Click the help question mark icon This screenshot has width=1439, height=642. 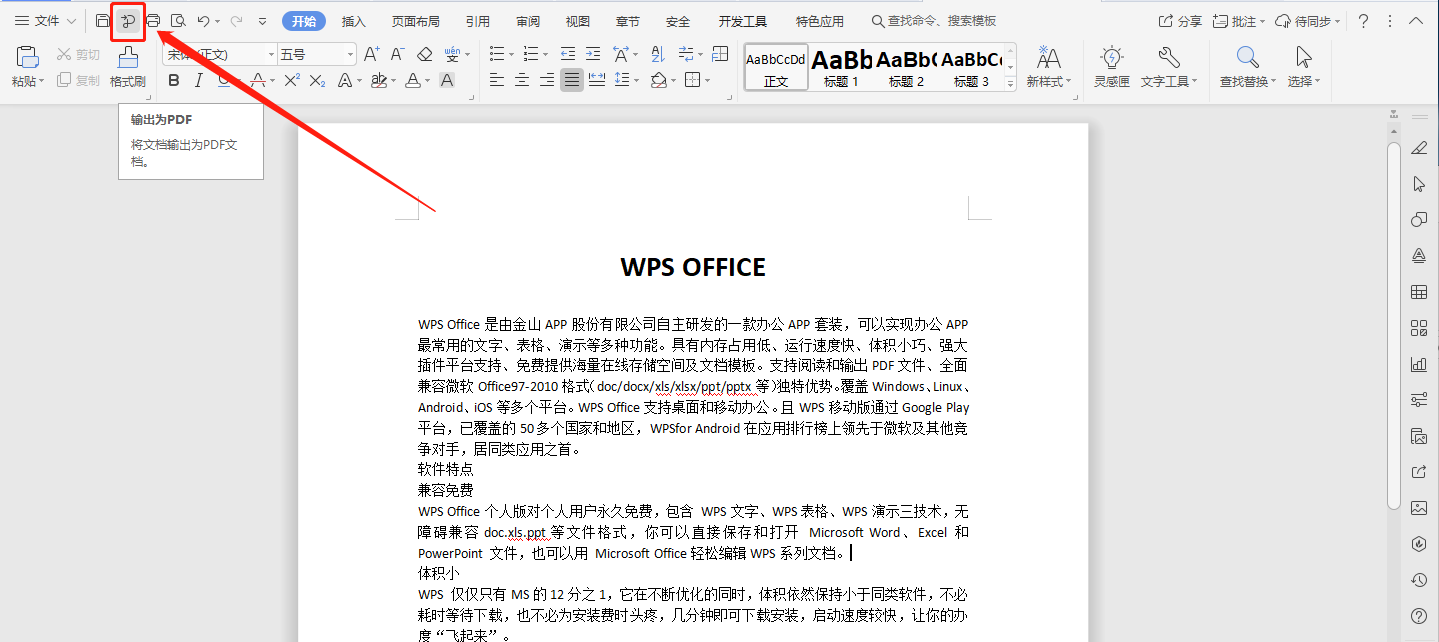point(1362,21)
